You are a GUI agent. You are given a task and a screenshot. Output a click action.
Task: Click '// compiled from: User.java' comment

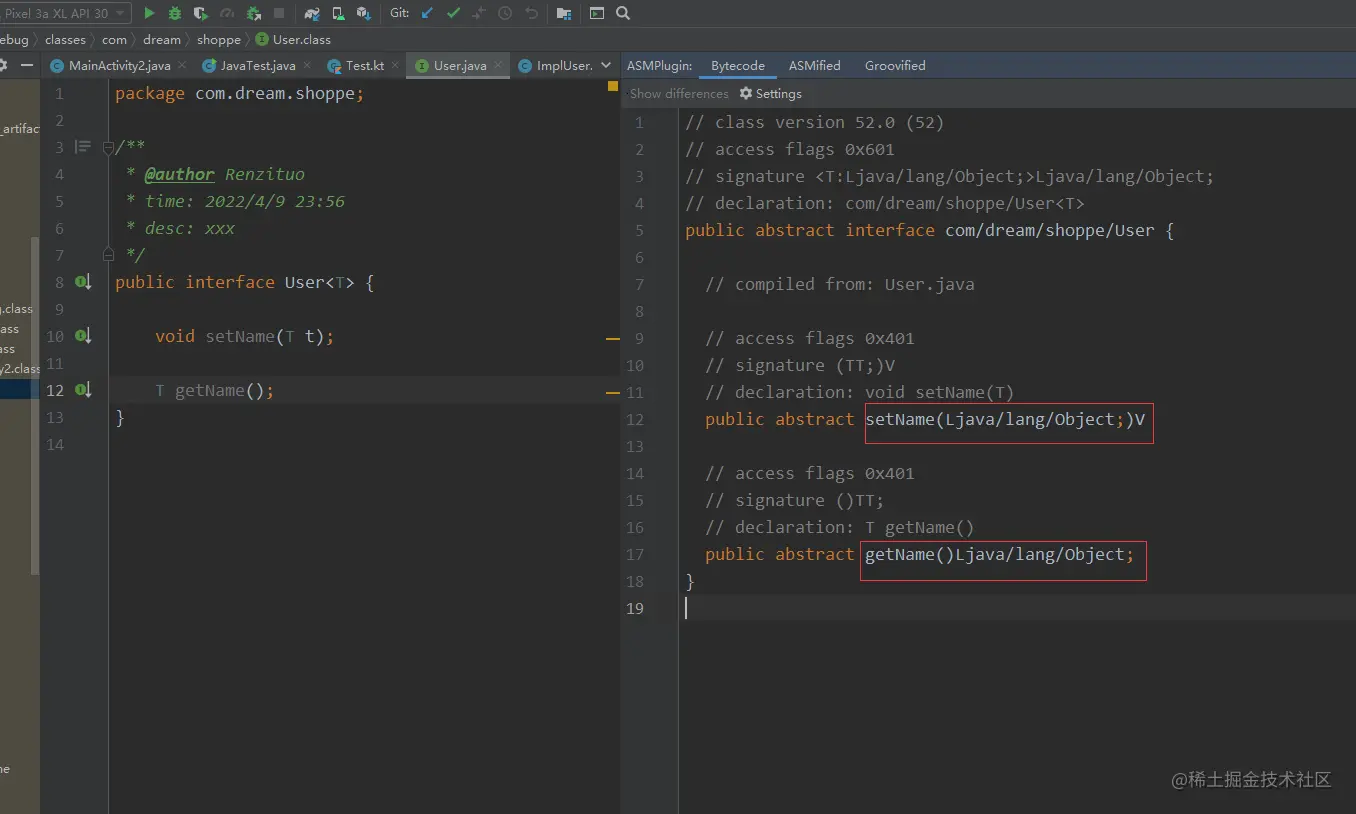[839, 284]
